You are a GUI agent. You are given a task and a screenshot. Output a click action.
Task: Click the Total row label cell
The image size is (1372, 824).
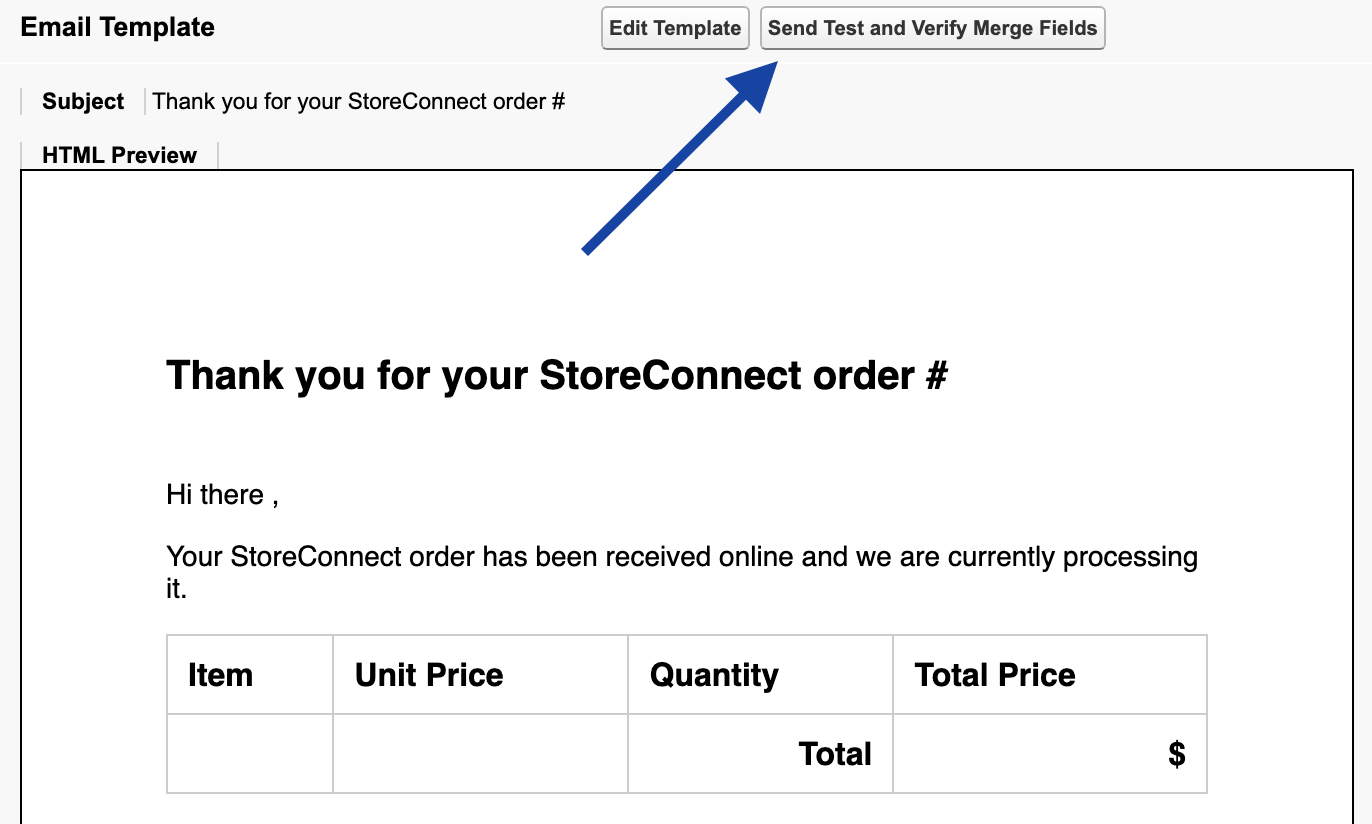(835, 753)
